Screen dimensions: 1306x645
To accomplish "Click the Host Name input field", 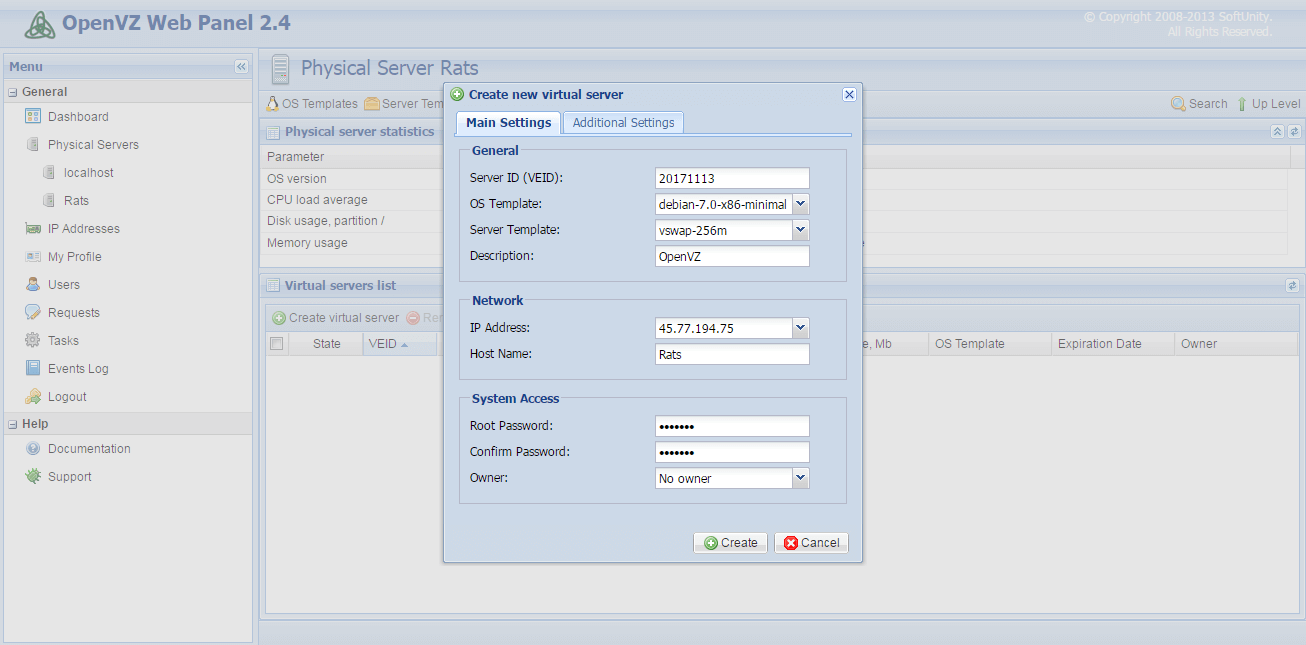I will [732, 355].
